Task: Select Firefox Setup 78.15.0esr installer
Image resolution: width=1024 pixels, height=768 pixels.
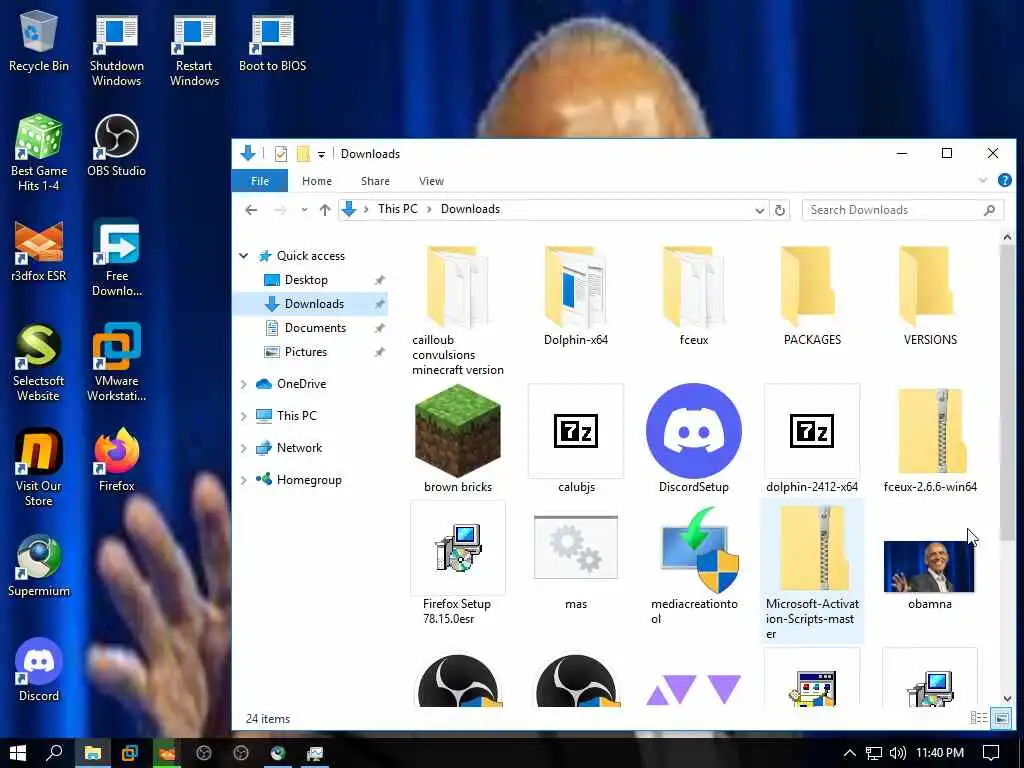Action: coord(457,564)
